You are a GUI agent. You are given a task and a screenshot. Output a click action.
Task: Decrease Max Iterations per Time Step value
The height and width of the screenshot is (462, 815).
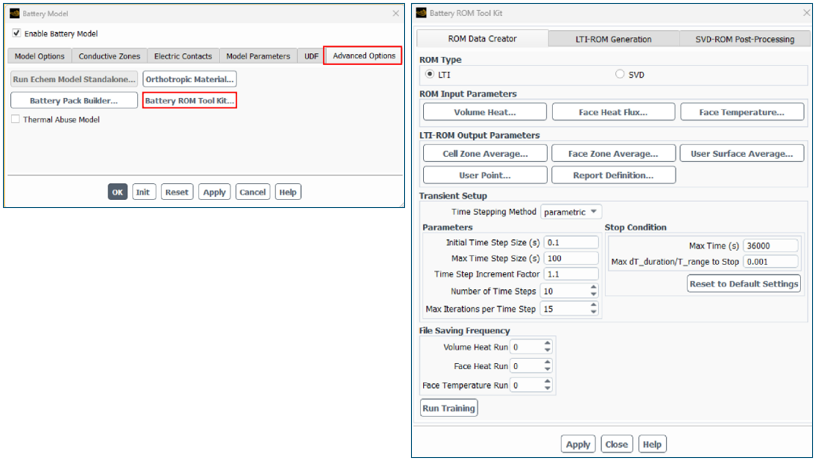click(x=593, y=312)
